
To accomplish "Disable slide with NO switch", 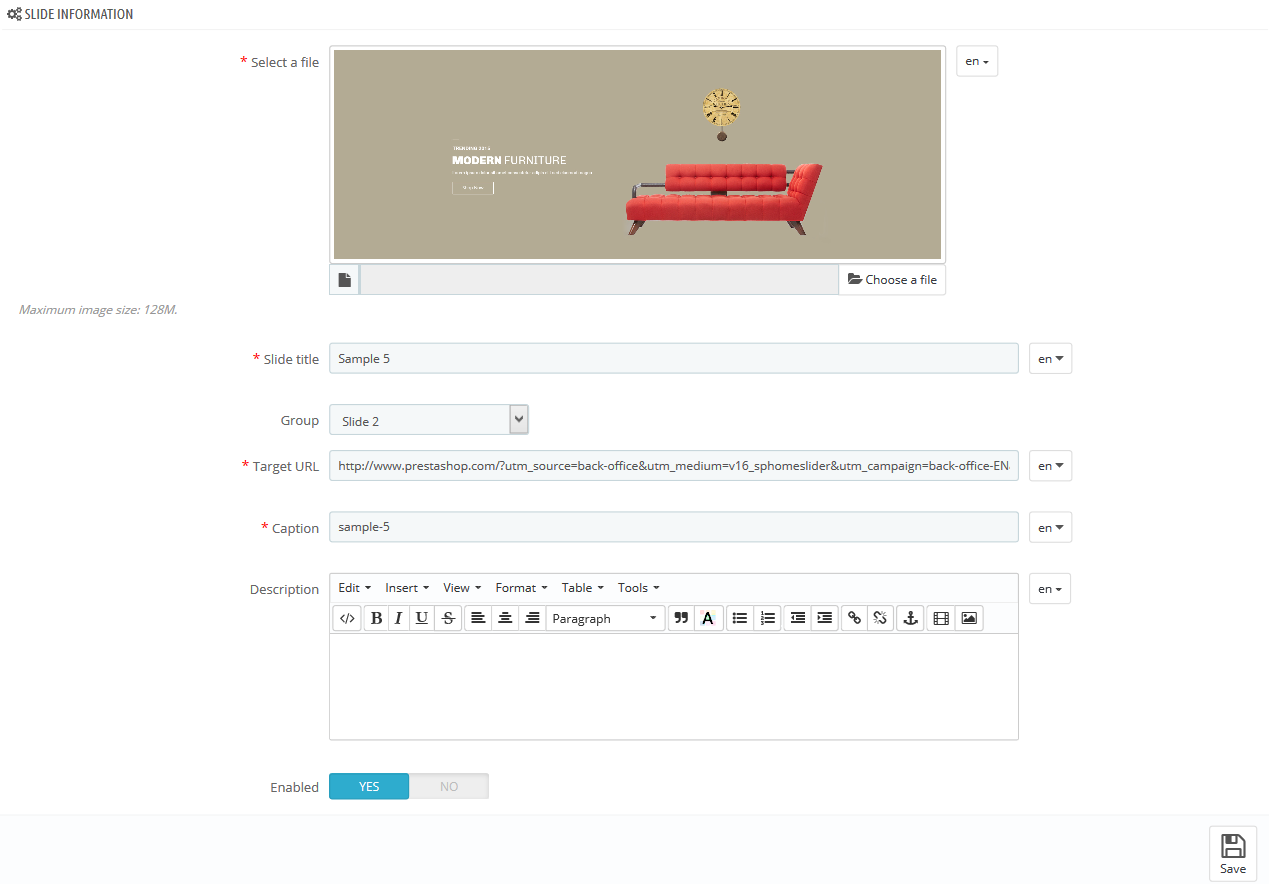I will click(x=449, y=786).
